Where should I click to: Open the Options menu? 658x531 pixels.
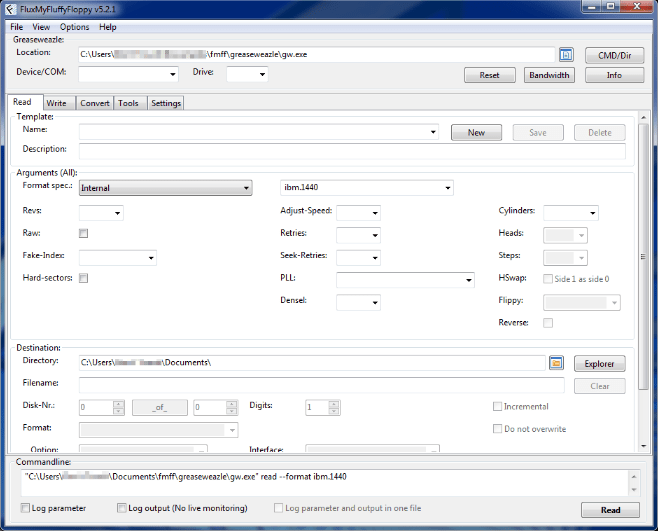tap(74, 27)
